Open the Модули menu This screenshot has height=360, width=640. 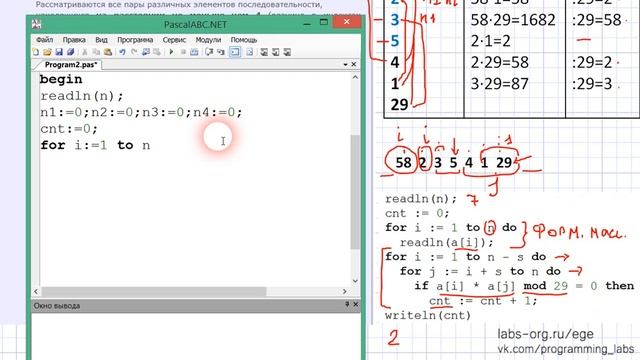[208, 40]
